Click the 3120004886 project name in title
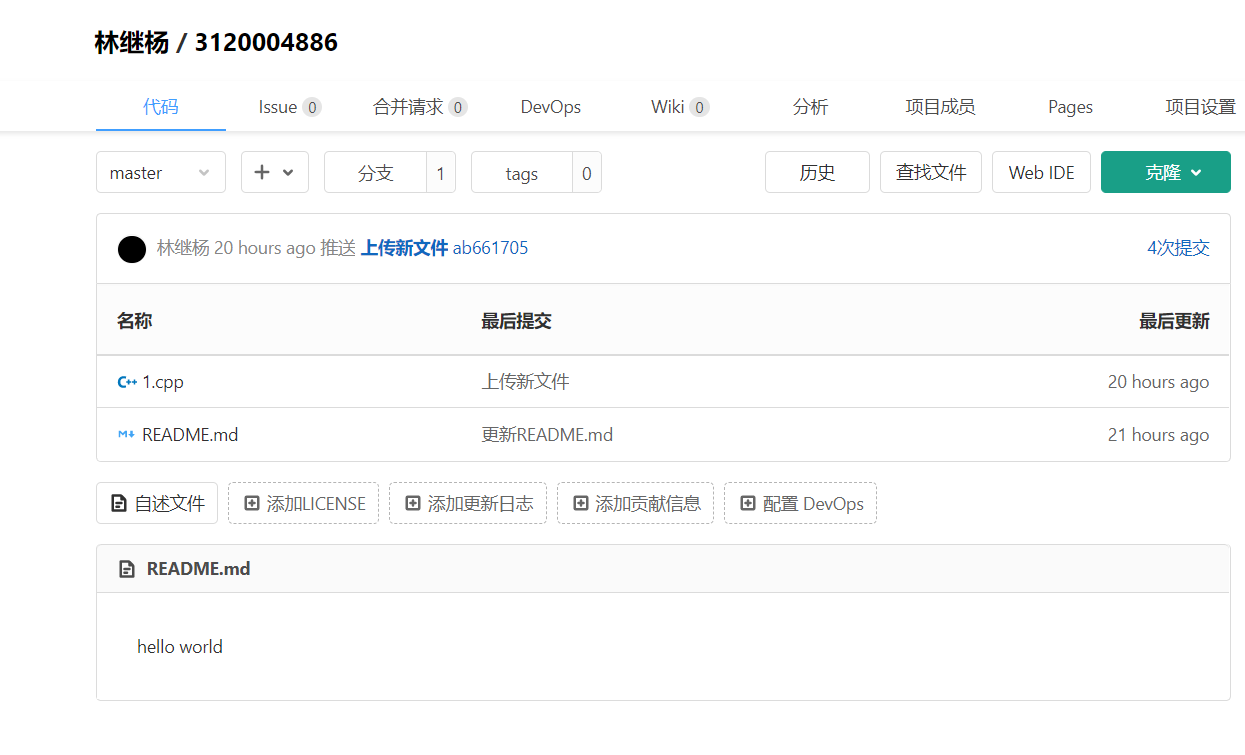1245x755 pixels. (x=266, y=42)
